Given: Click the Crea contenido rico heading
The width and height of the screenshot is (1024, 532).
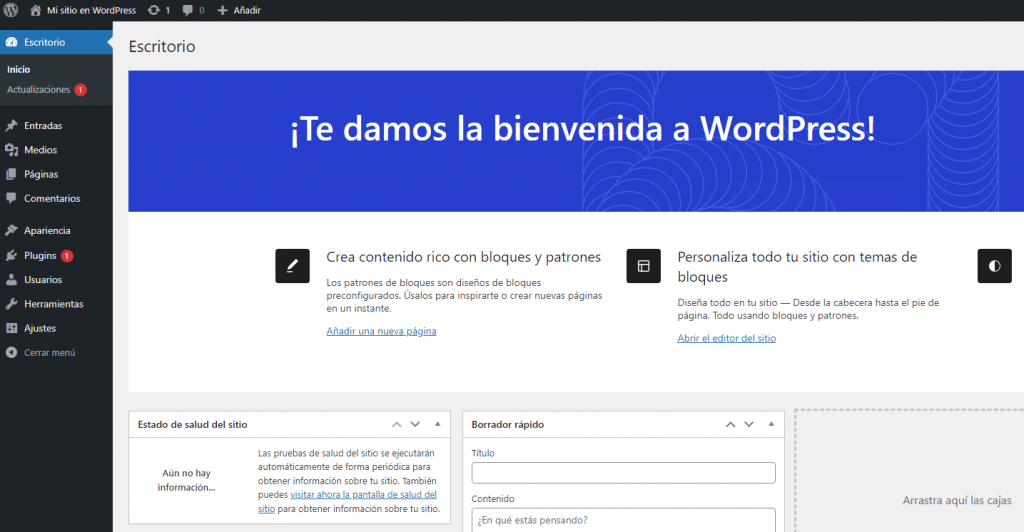Looking at the screenshot, I should tap(463, 257).
